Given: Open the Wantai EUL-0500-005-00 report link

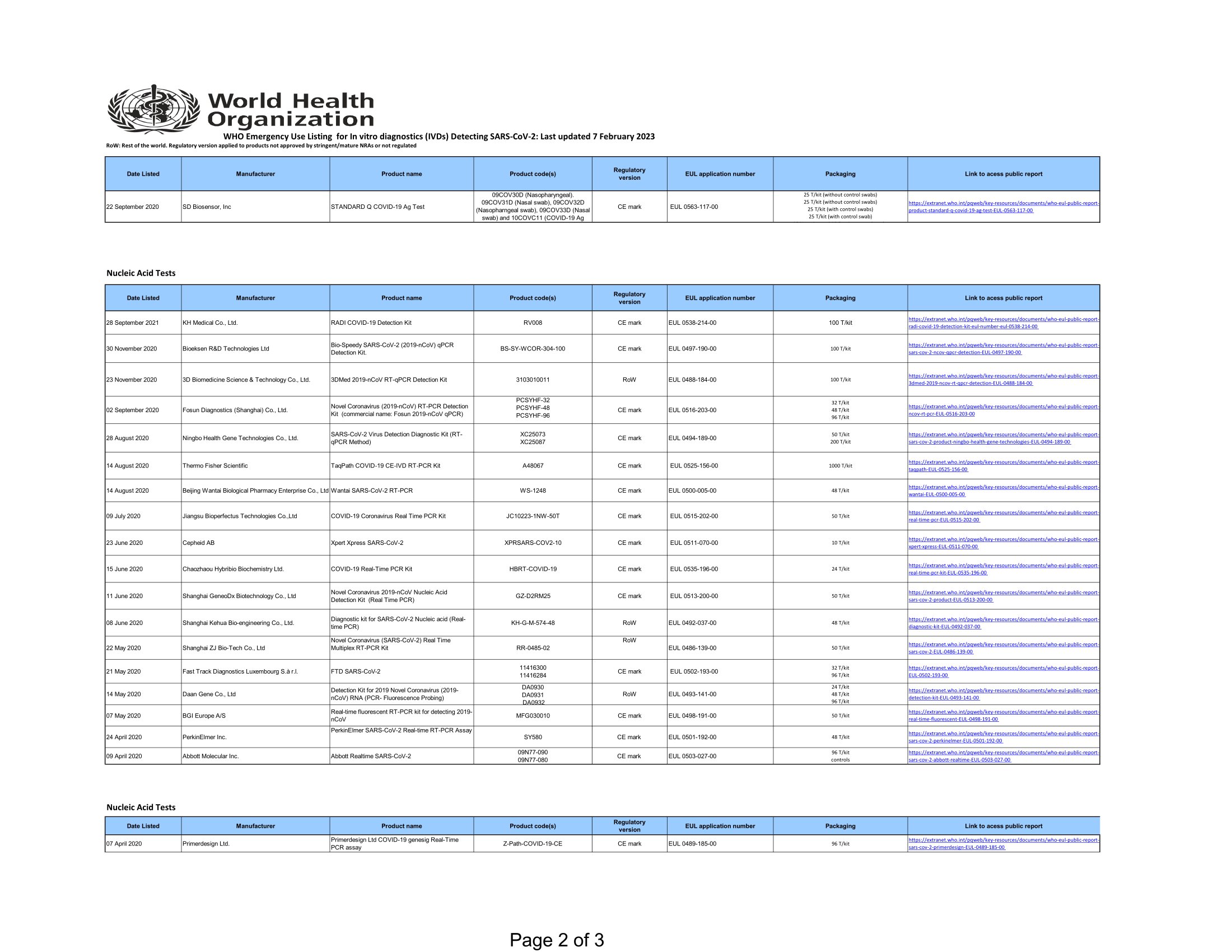Looking at the screenshot, I should 1004,491.
